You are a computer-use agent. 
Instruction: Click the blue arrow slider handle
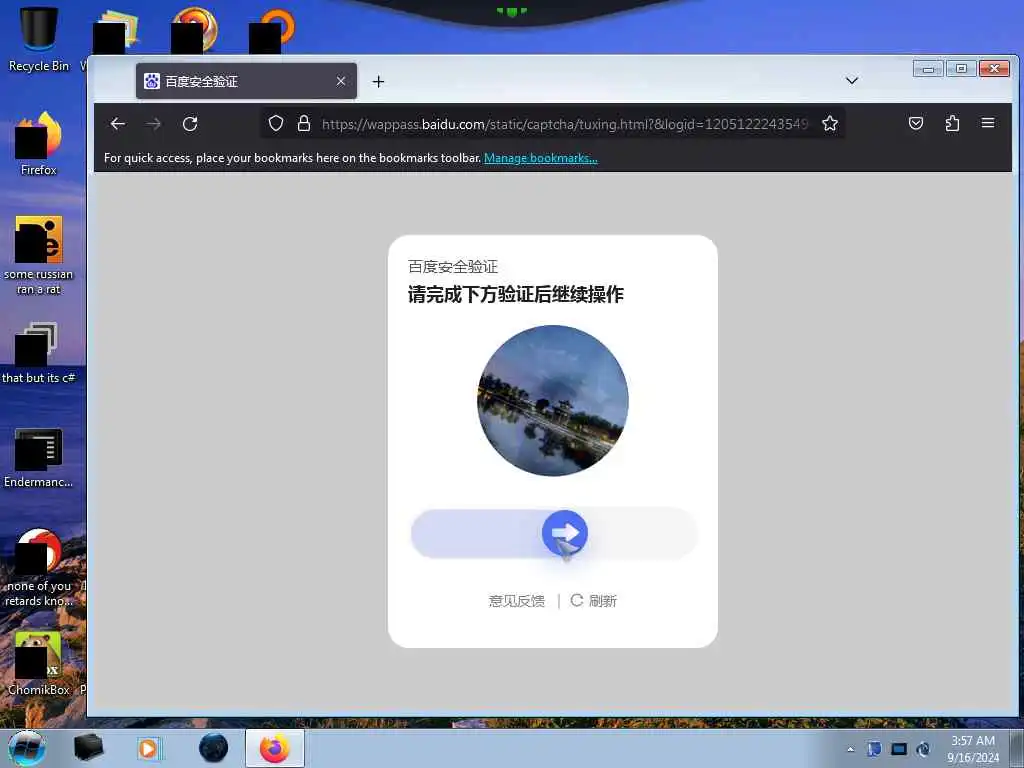[x=565, y=533]
